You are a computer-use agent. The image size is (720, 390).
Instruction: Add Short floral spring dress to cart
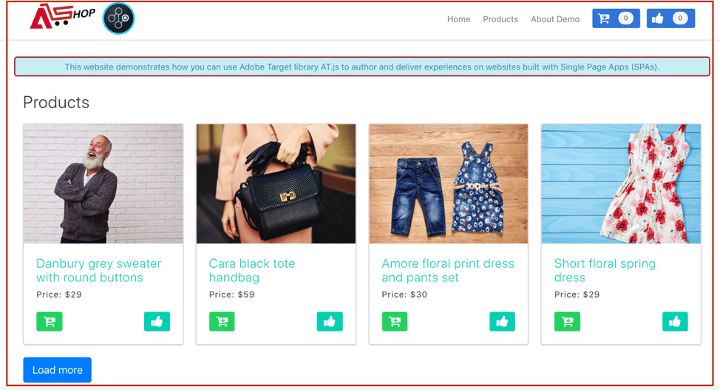(x=567, y=322)
